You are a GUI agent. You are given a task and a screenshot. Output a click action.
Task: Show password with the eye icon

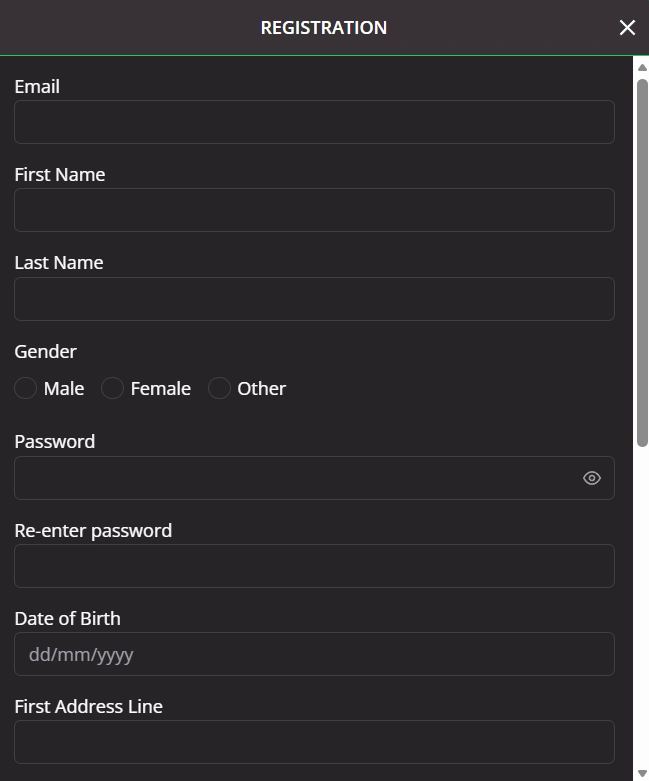[x=592, y=478]
